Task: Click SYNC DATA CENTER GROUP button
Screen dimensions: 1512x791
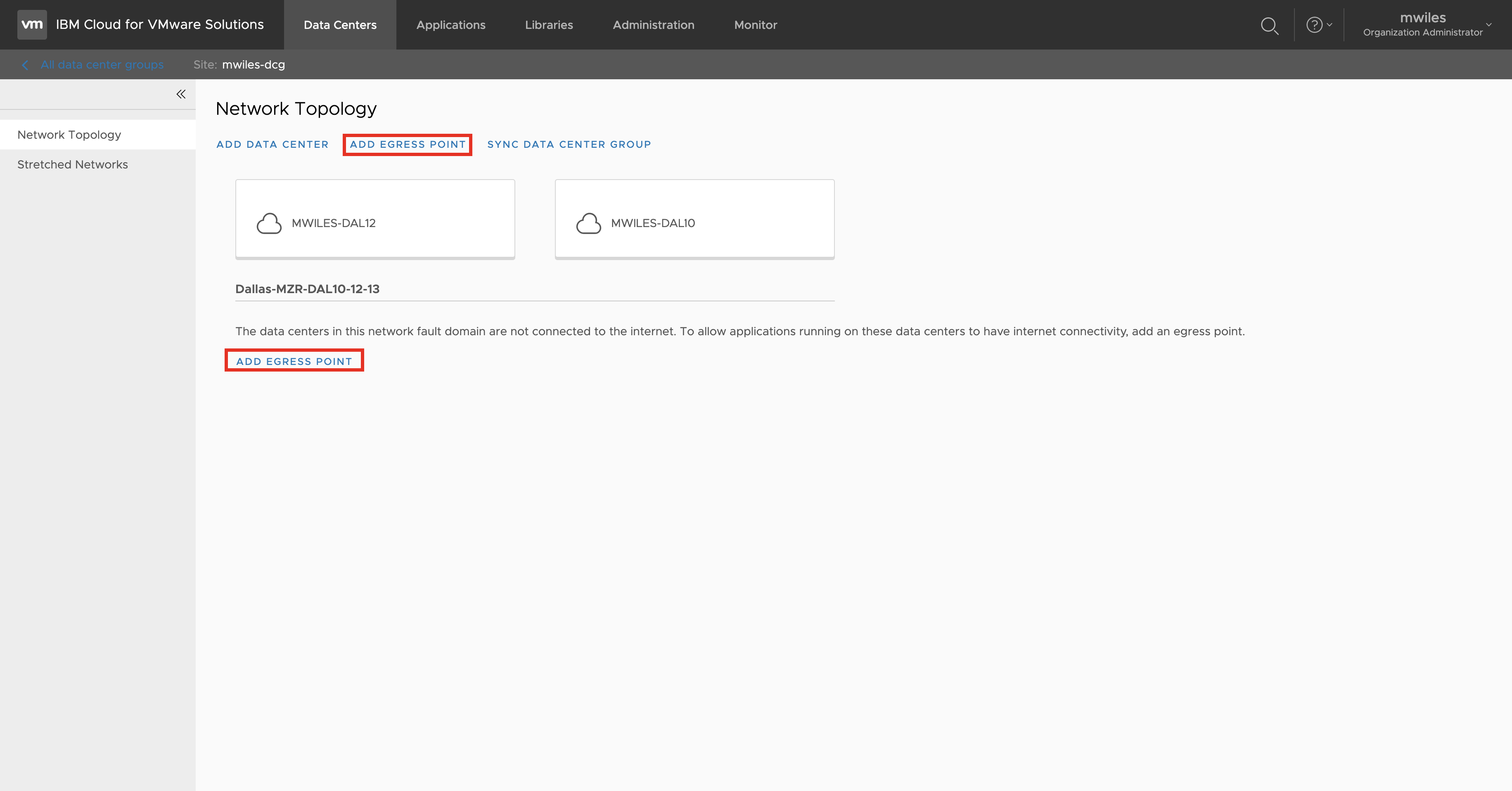Action: coord(569,144)
